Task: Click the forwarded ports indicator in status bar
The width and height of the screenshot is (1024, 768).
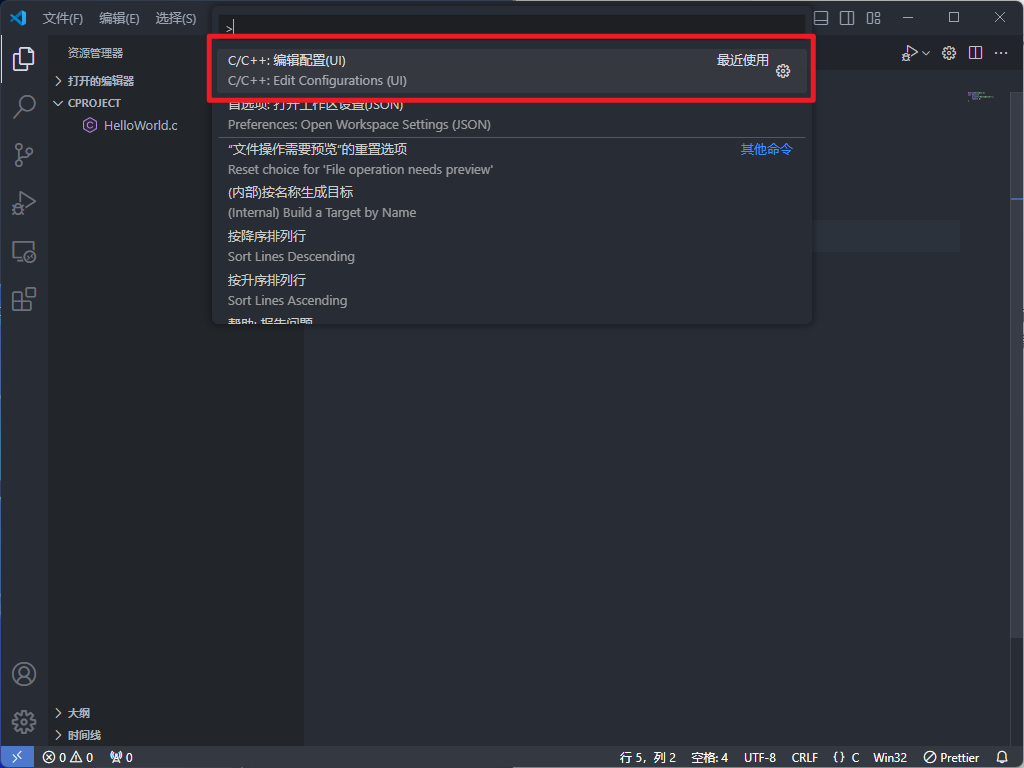Action: click(x=121, y=757)
